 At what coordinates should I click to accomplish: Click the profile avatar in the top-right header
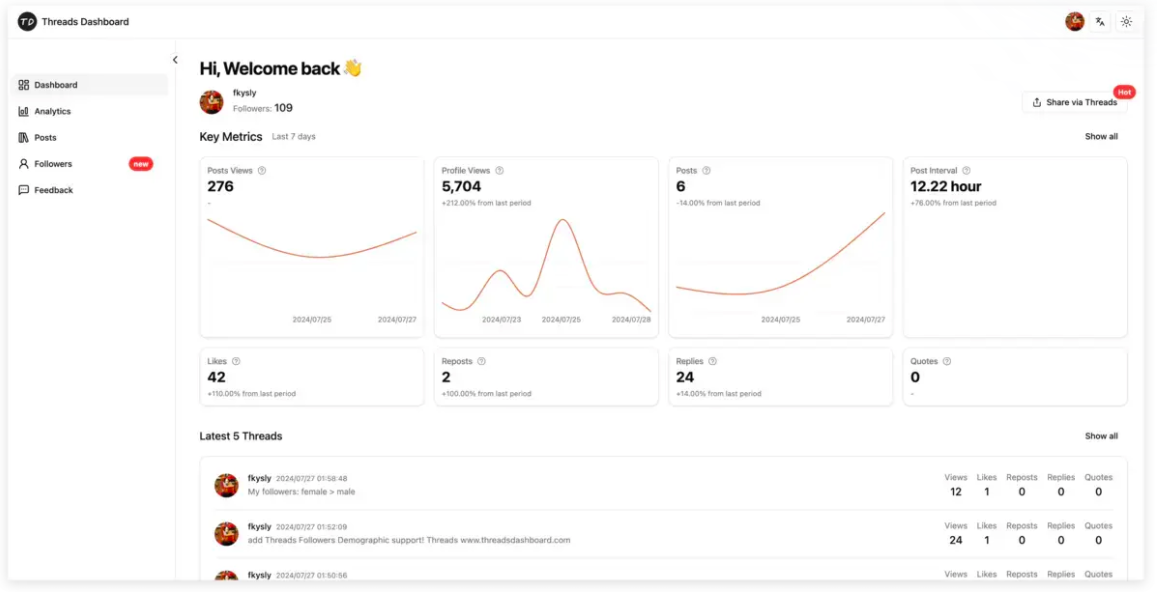1074,21
